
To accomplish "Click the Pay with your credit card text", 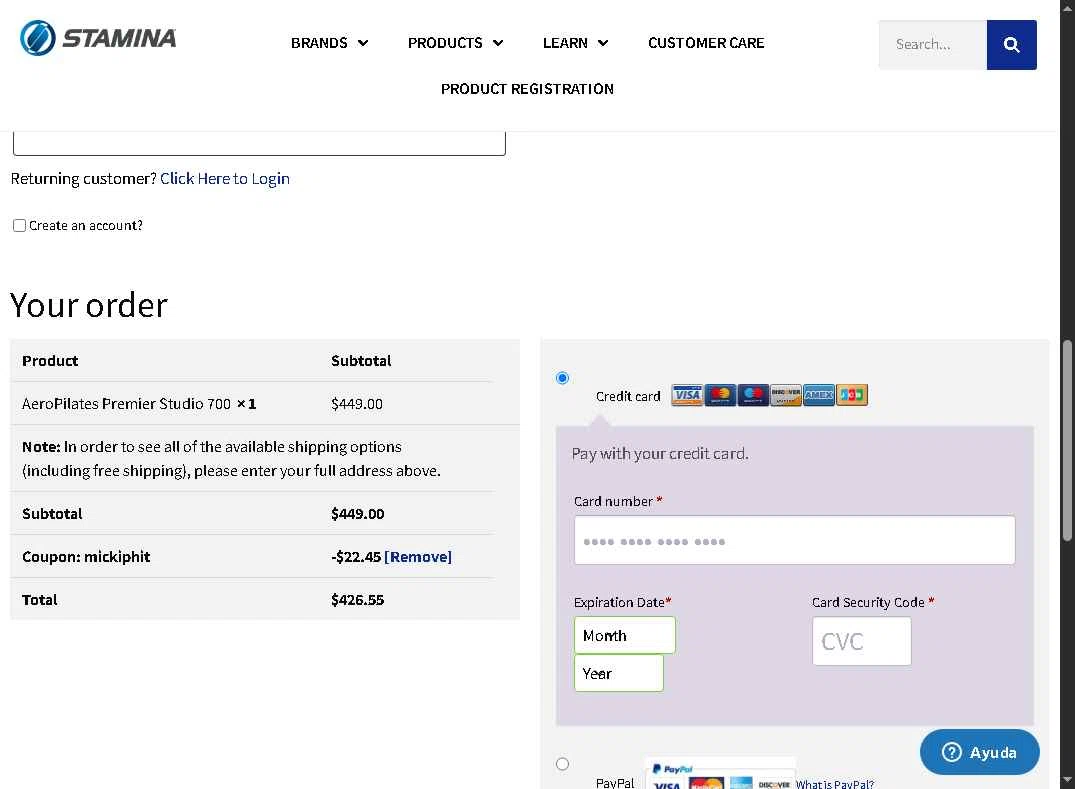I will pos(660,454).
